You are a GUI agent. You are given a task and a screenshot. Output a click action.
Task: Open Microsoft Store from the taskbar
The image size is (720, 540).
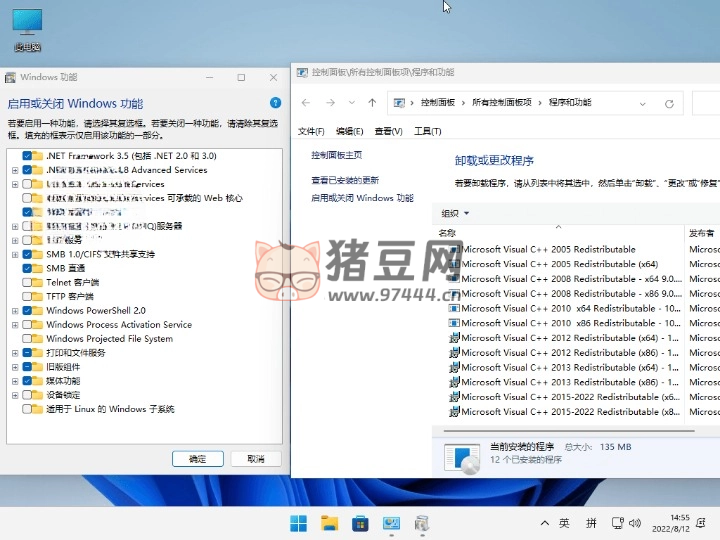tap(360, 523)
